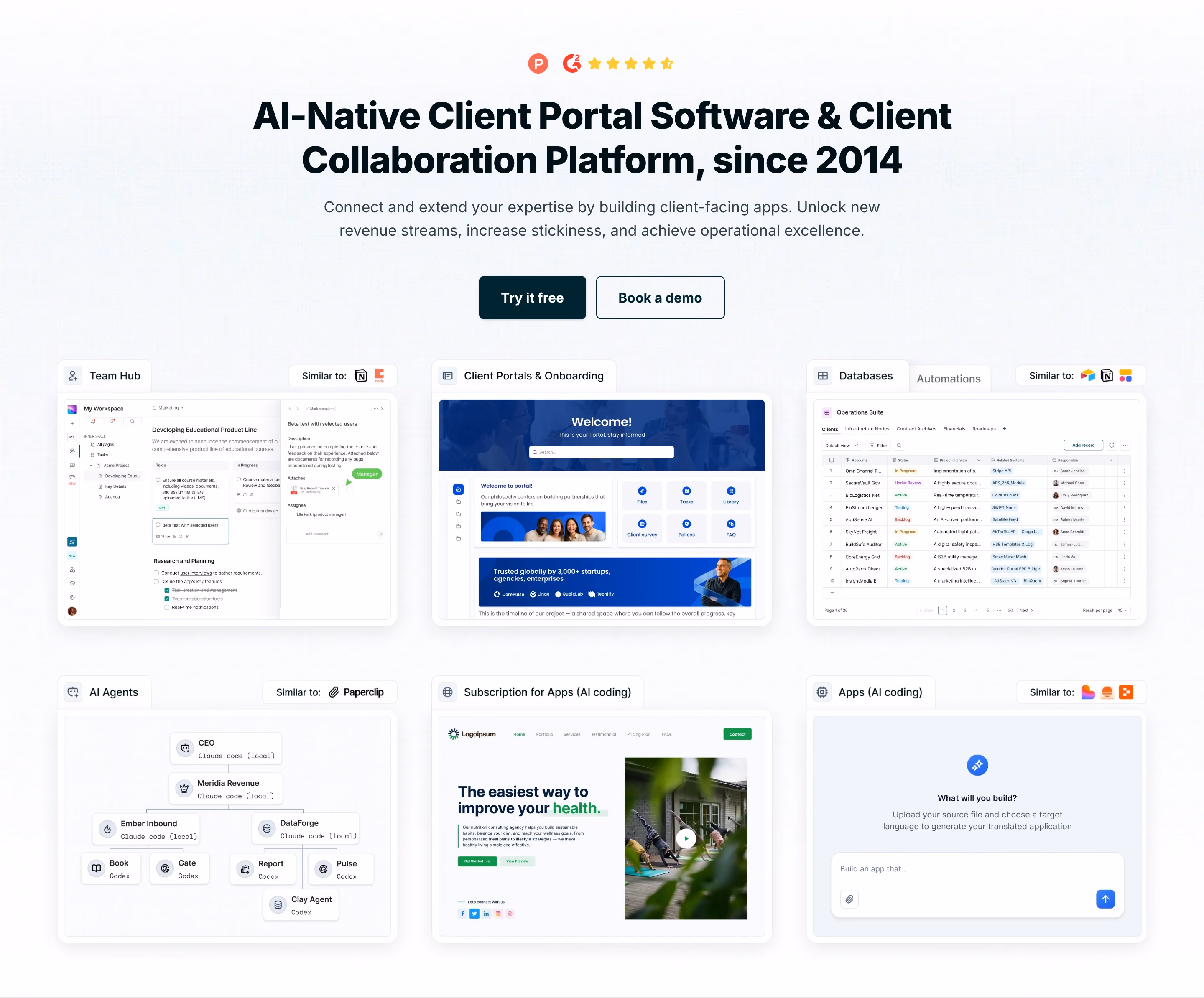Image resolution: width=1204 pixels, height=998 pixels.
Task: Click the Twitter icon under Let's connect
Action: coord(474,914)
